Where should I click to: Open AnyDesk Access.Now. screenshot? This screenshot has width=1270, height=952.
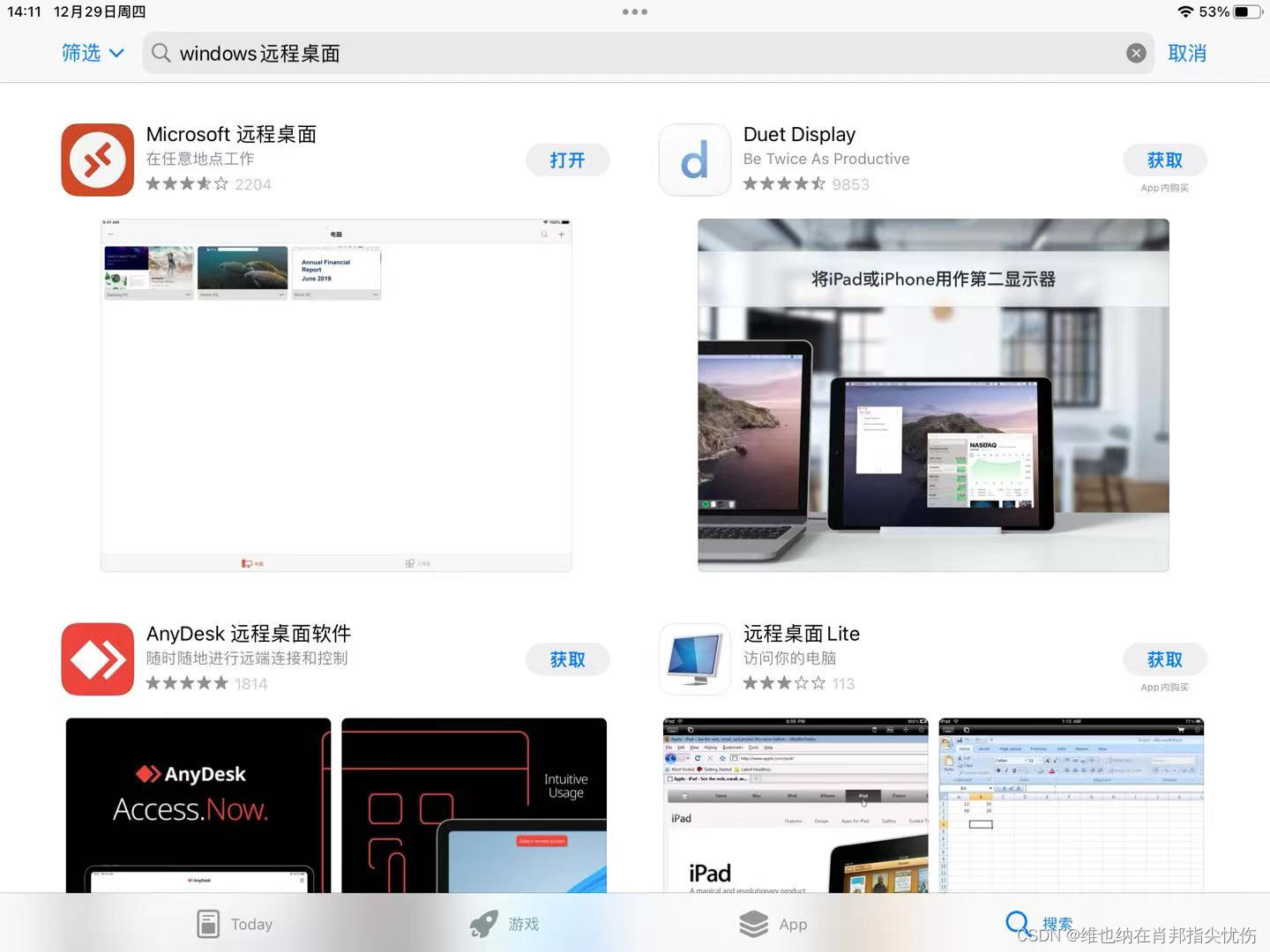click(198, 806)
